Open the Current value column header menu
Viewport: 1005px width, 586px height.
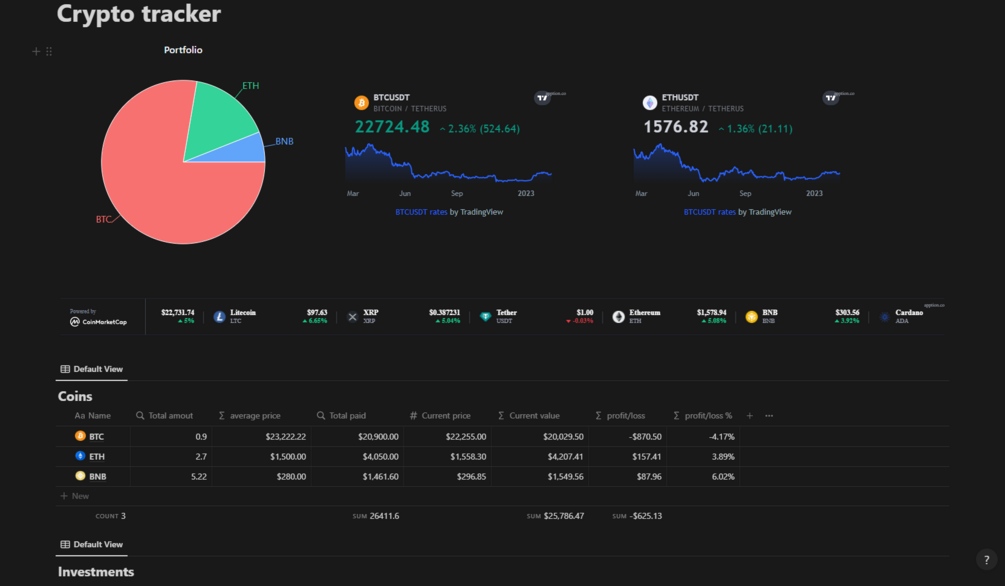(x=529, y=415)
